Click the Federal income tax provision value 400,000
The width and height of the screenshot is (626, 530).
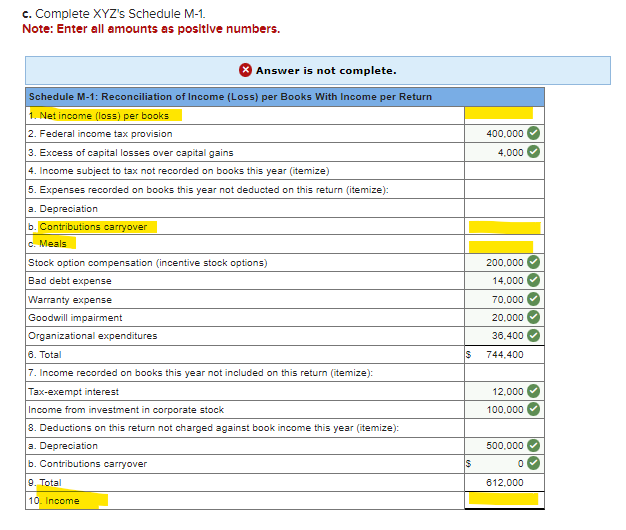(505, 134)
